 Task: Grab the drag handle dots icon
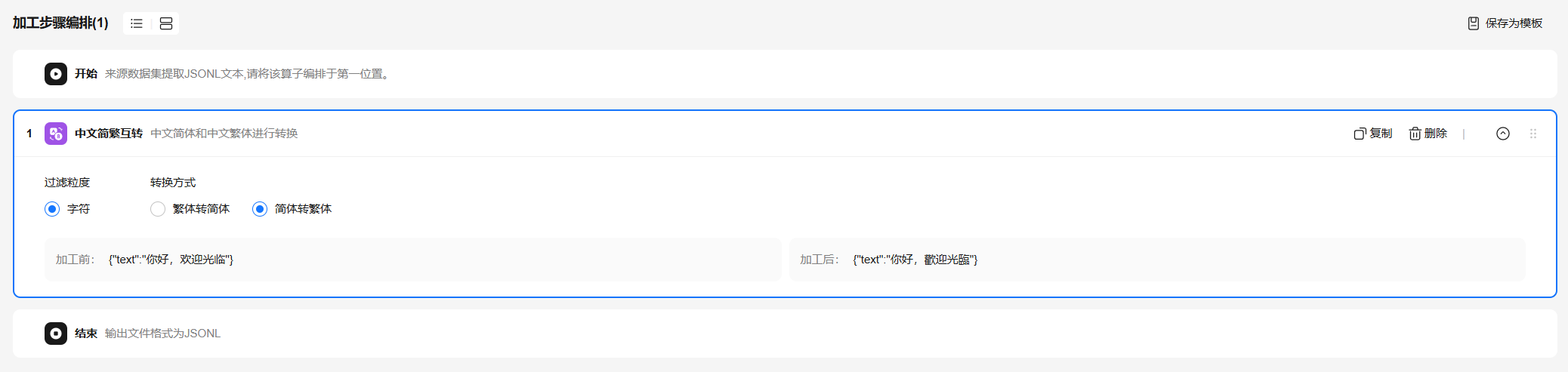click(1533, 134)
